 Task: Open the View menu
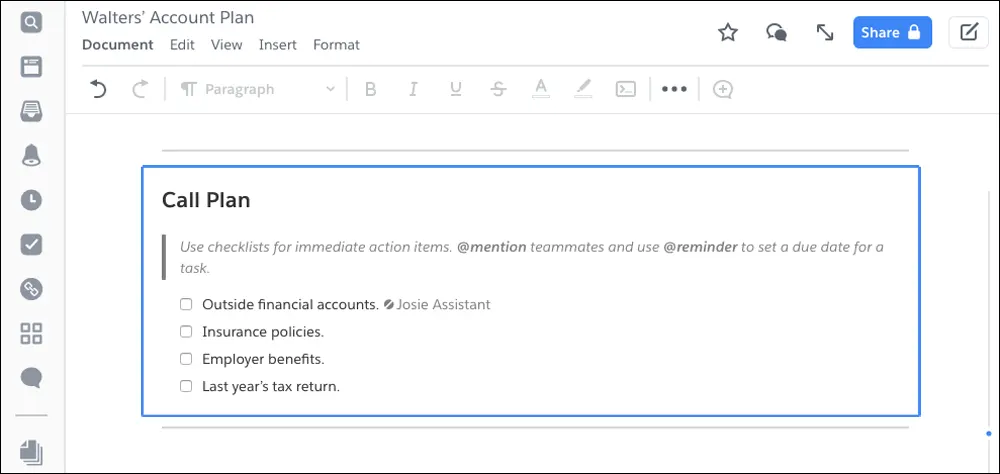[x=226, y=45]
